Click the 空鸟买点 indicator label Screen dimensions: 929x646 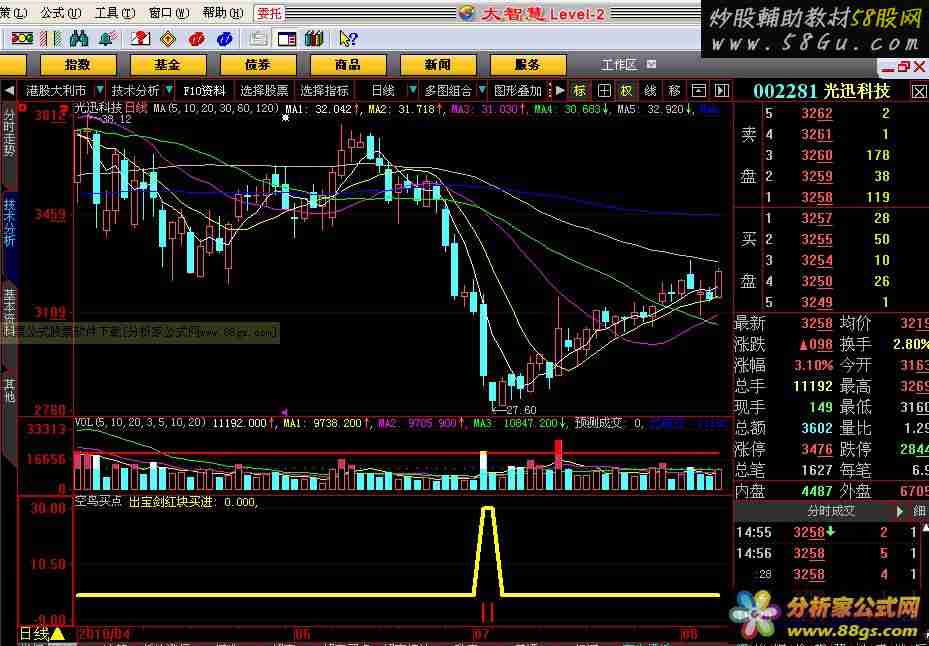click(98, 502)
